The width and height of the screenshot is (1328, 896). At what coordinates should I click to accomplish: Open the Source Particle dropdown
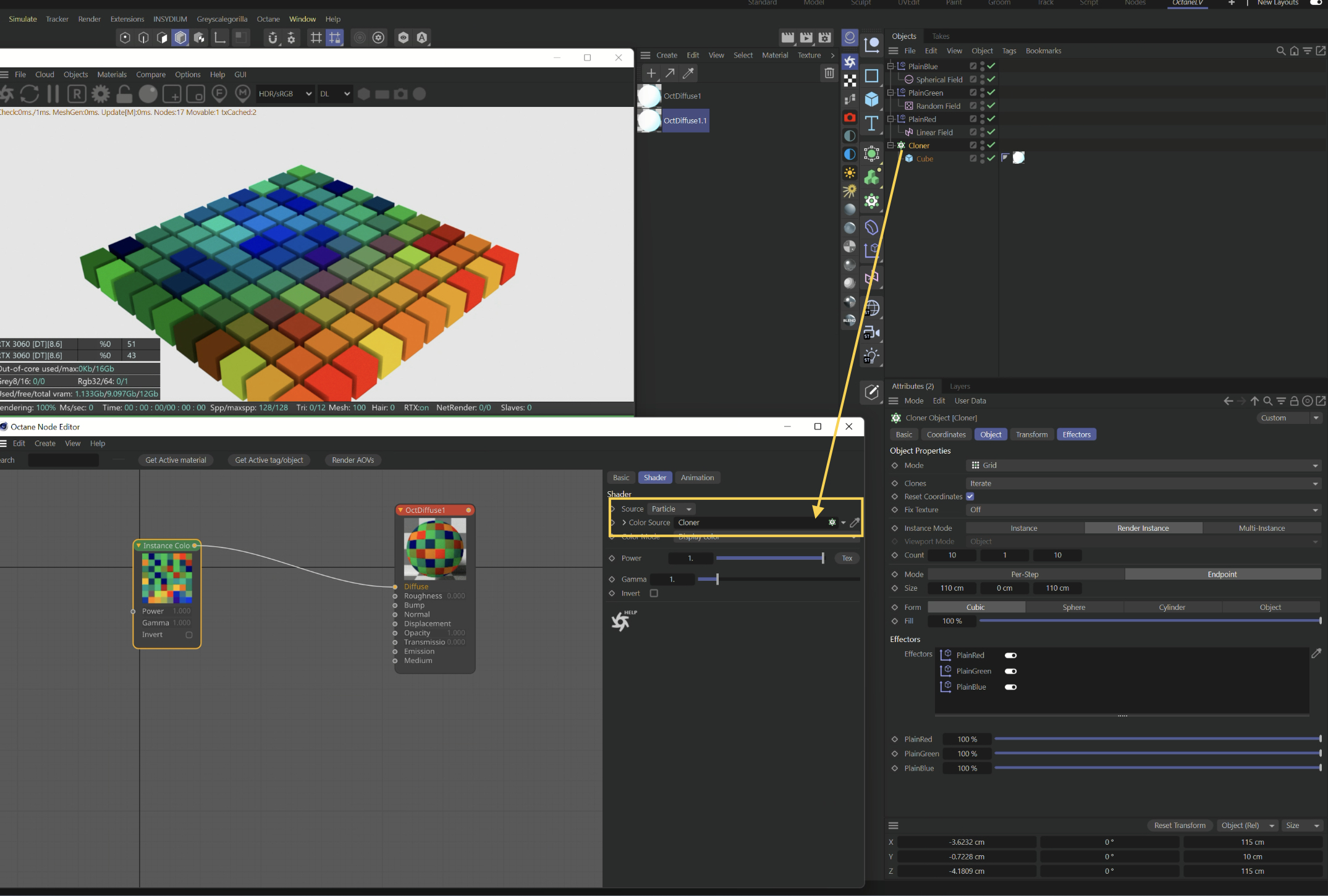671,509
